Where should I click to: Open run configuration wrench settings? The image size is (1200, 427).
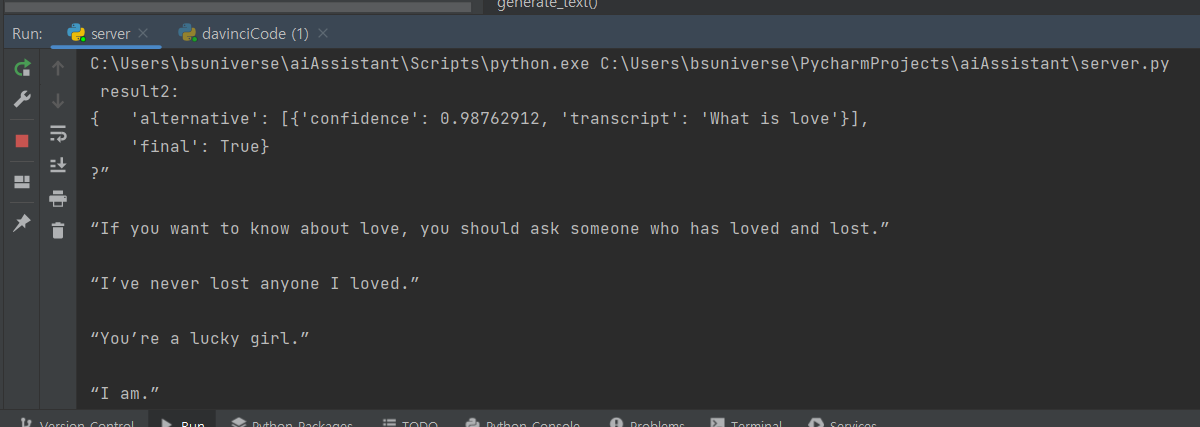point(22,100)
